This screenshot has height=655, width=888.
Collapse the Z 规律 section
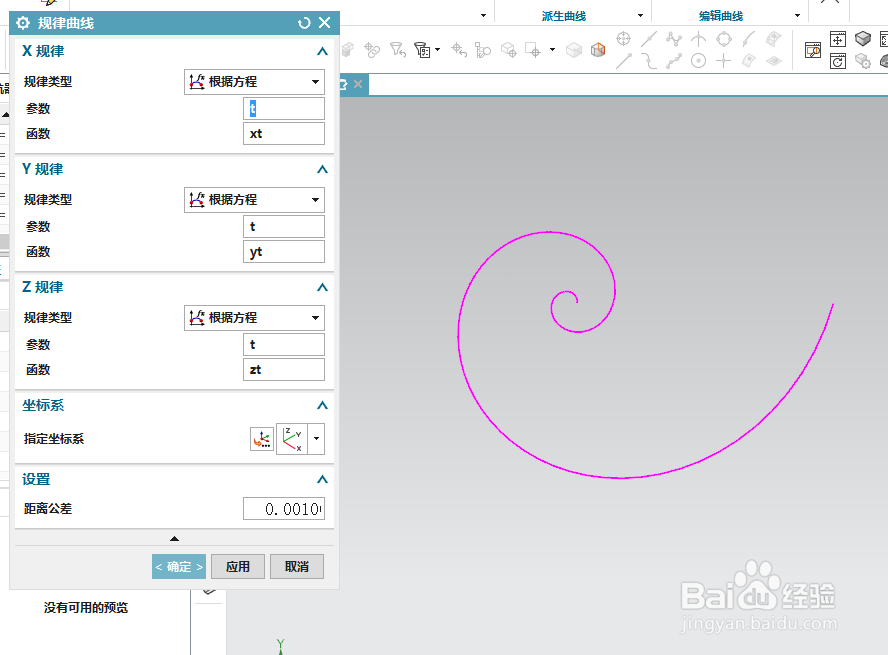pos(322,288)
